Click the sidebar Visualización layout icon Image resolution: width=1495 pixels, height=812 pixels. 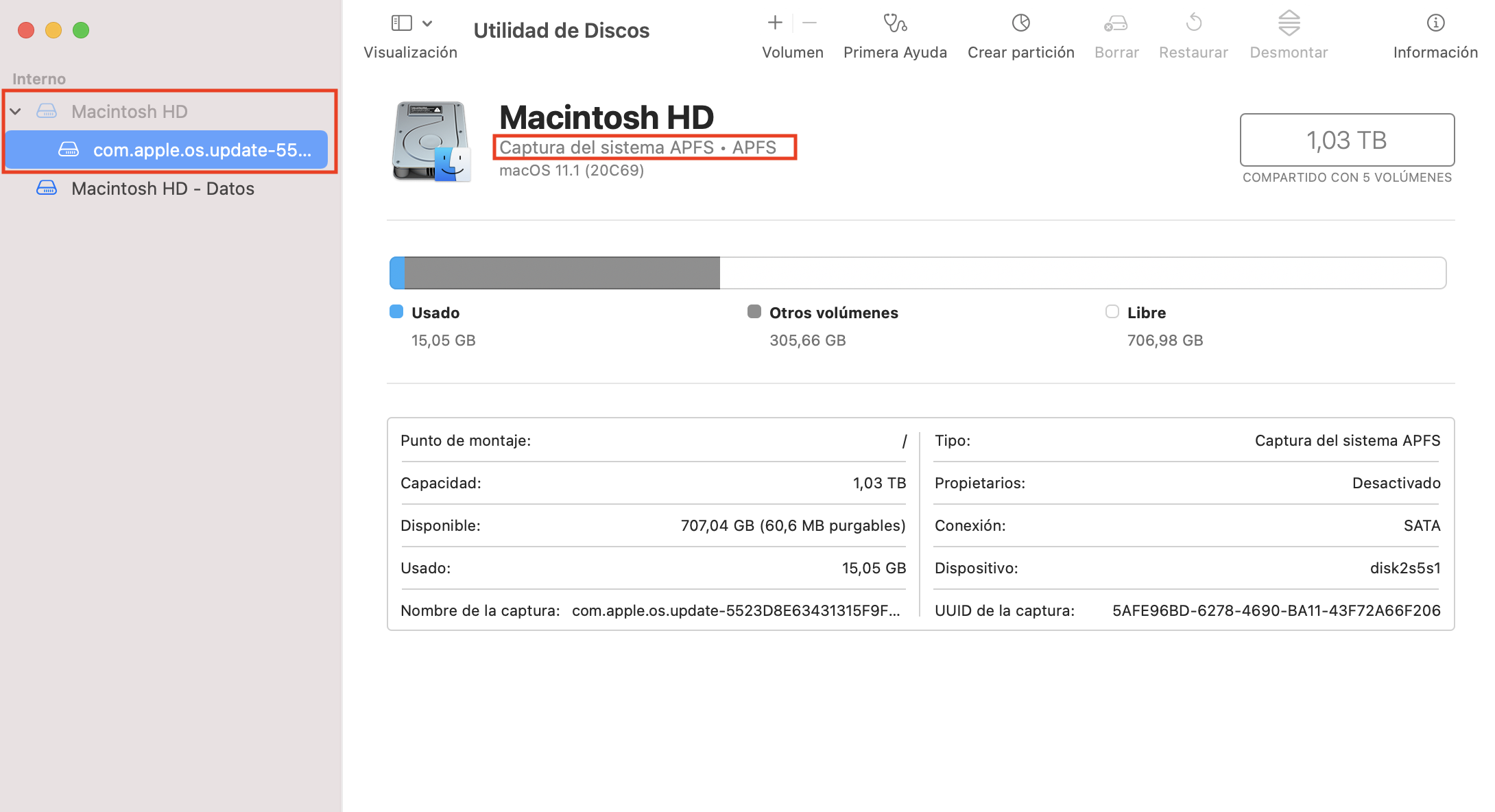(401, 23)
